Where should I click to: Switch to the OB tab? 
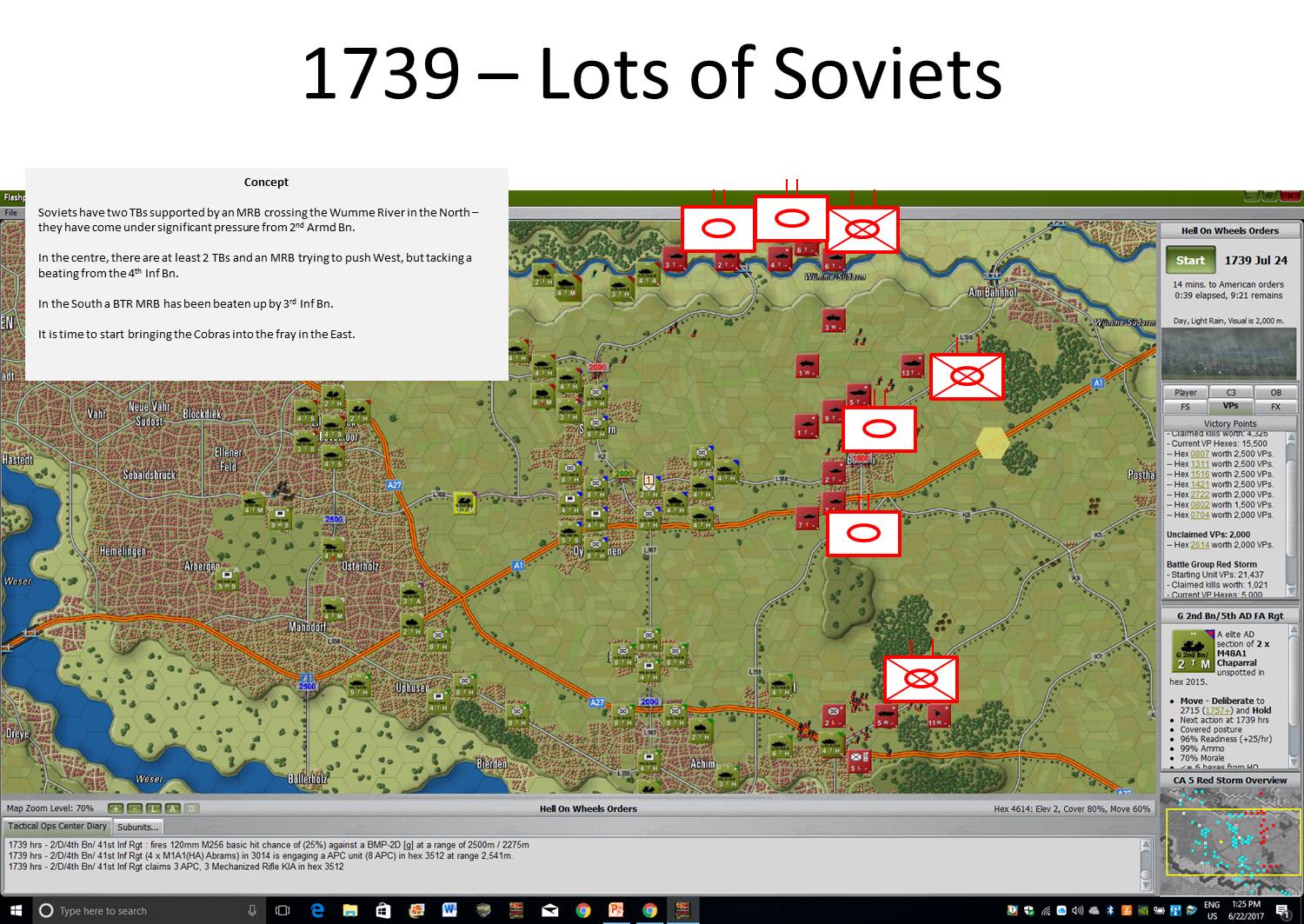pos(1275,393)
